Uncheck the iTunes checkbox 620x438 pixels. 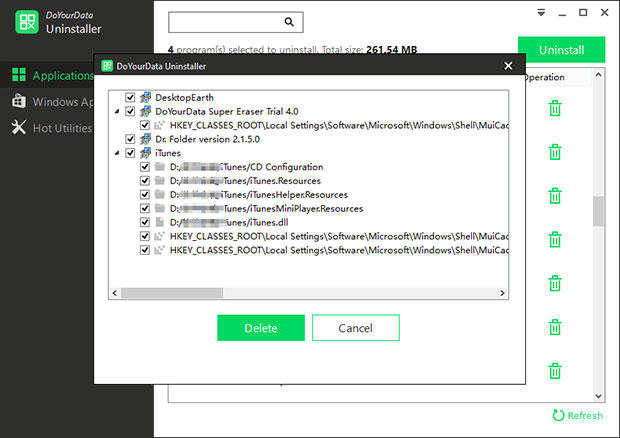click(x=130, y=153)
